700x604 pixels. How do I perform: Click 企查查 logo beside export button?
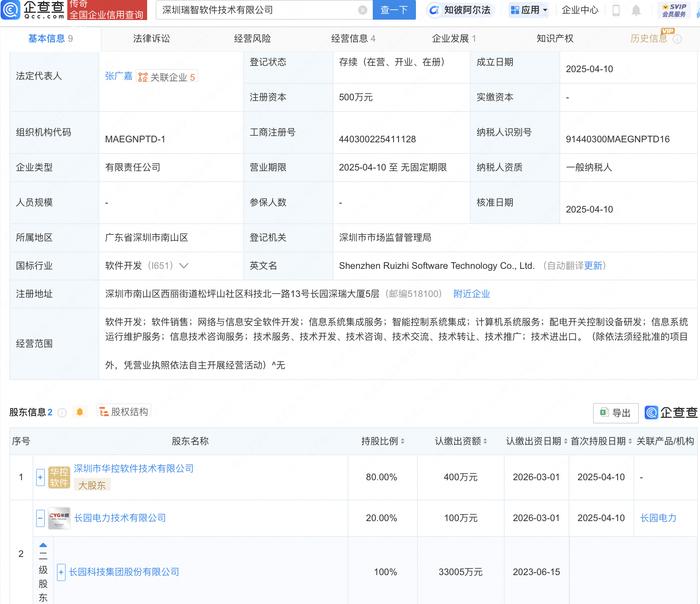[671, 412]
